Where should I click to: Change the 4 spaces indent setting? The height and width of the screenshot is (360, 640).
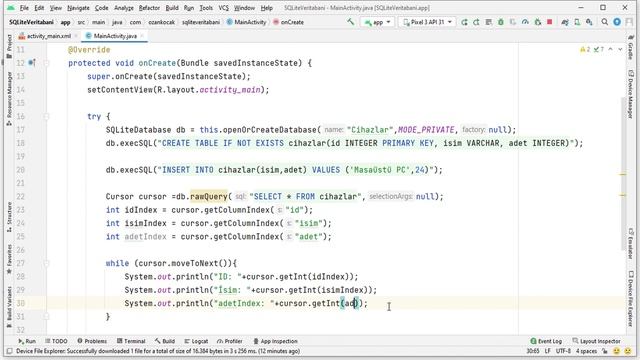[x=586, y=351]
